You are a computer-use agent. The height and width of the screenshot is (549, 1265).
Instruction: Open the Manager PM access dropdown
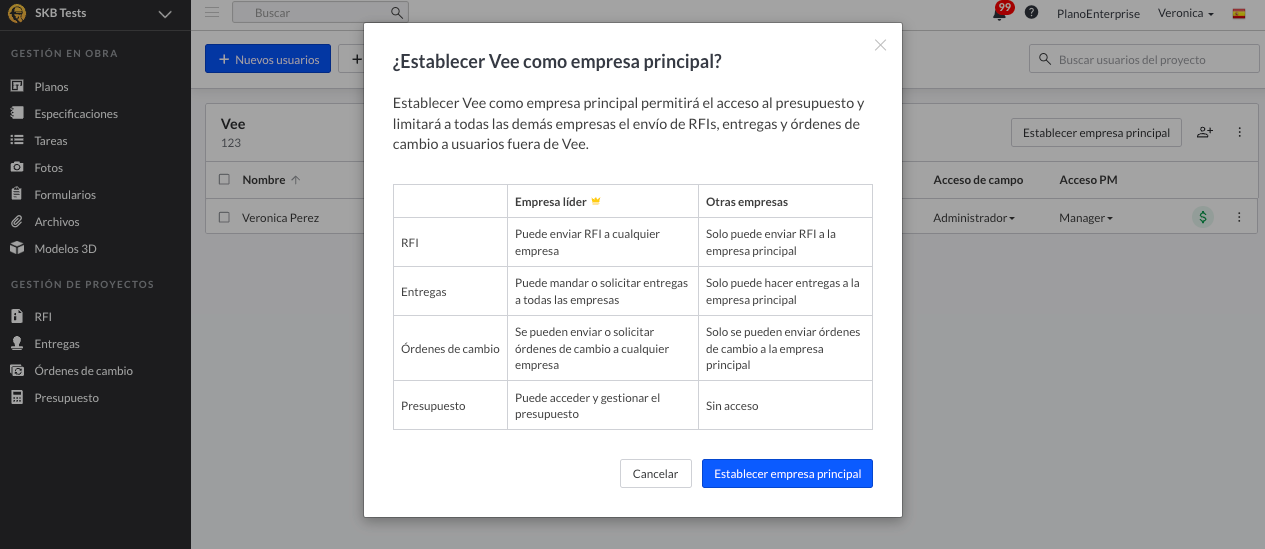(x=1085, y=218)
